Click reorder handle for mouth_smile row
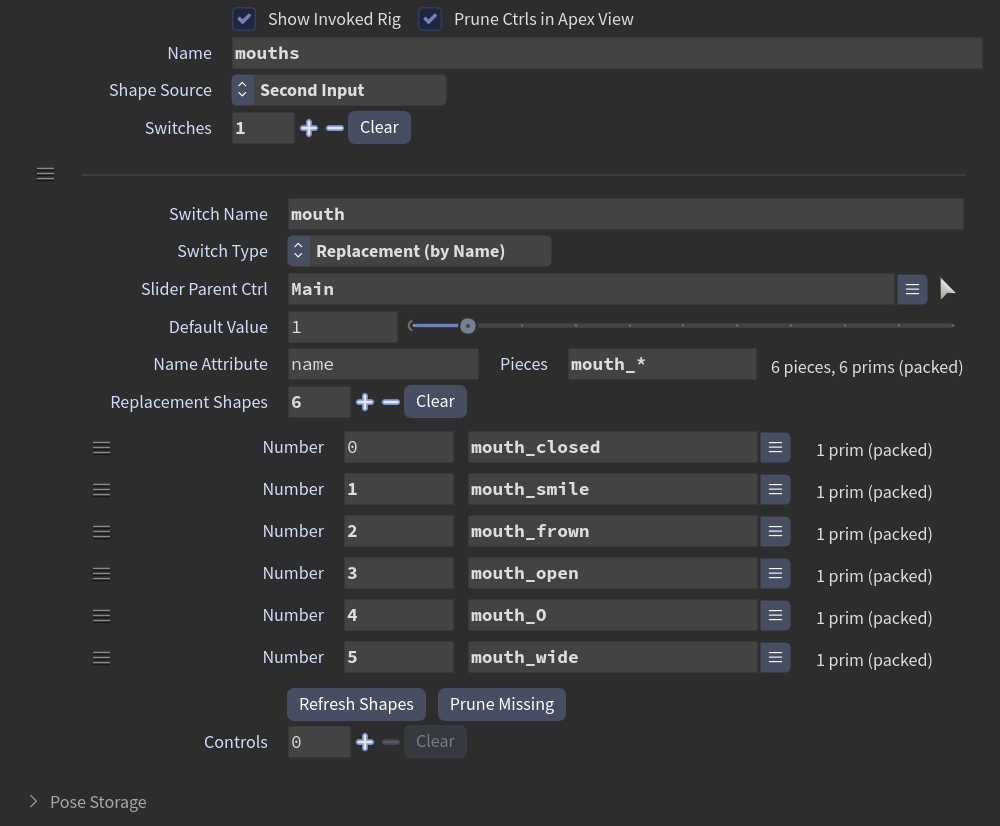 click(x=101, y=490)
